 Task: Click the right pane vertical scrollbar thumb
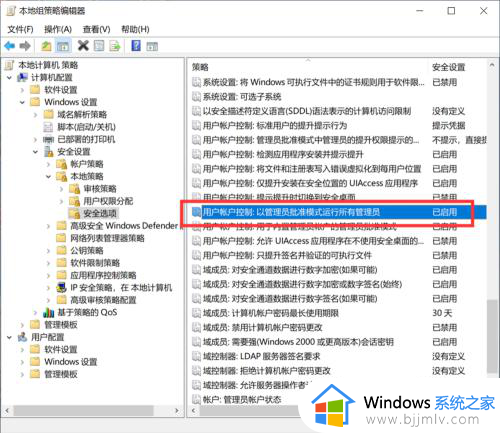[491, 337]
